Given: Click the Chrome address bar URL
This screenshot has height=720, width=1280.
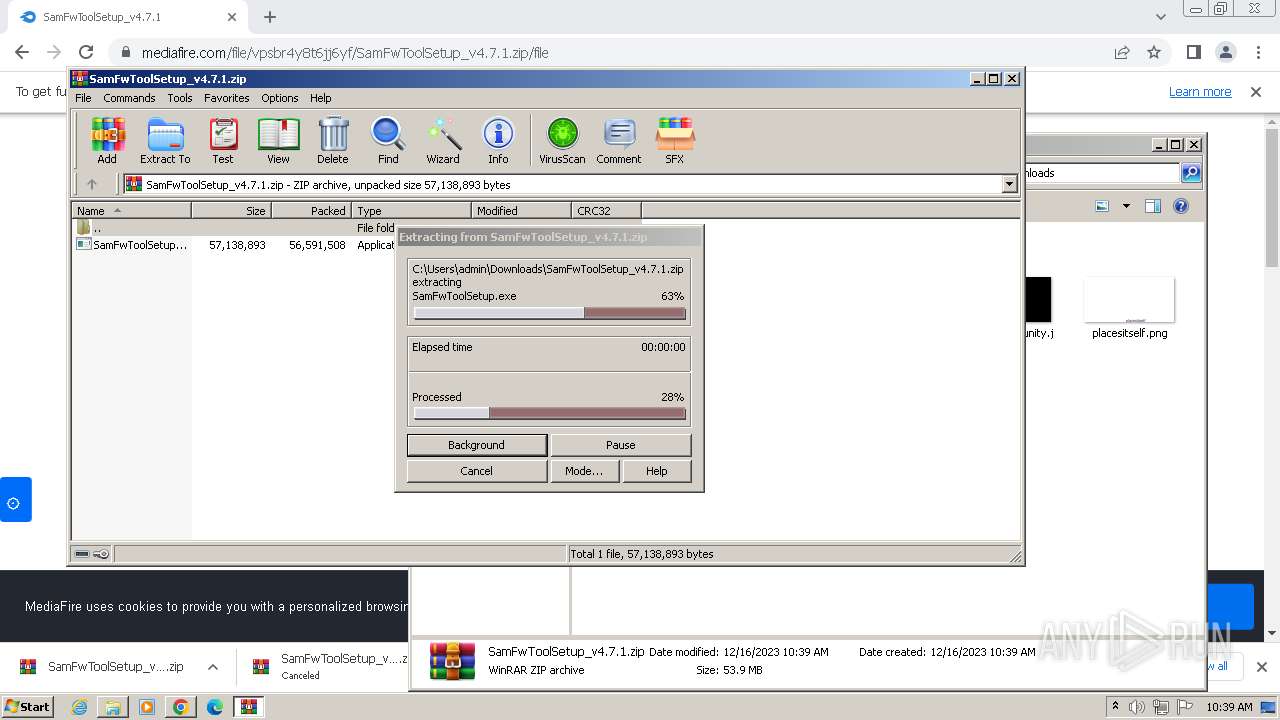Looking at the screenshot, I should tap(345, 52).
